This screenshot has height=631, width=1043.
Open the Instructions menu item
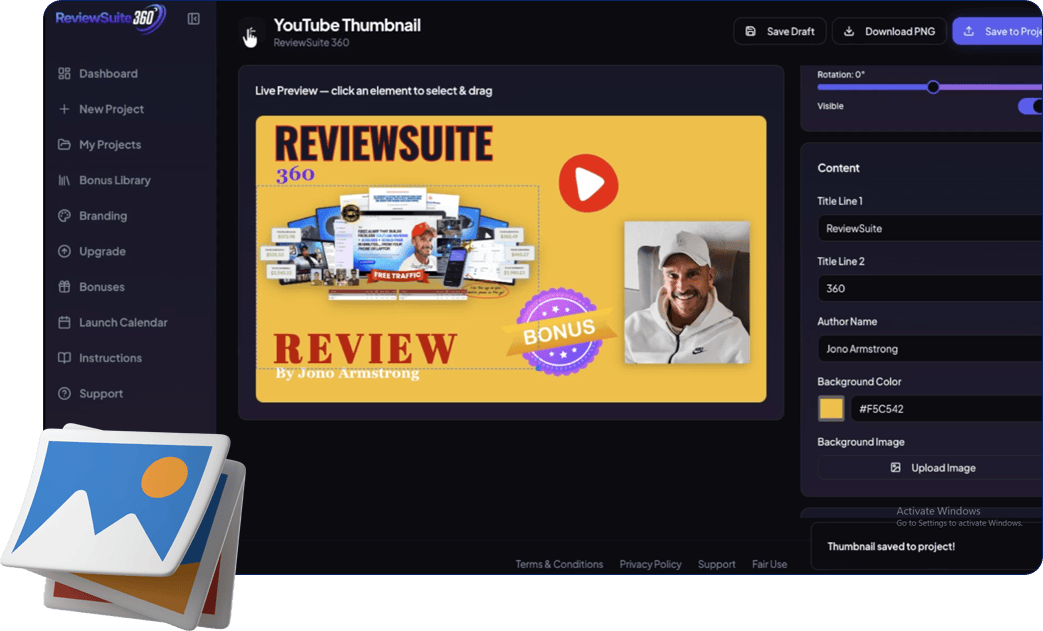pos(110,358)
